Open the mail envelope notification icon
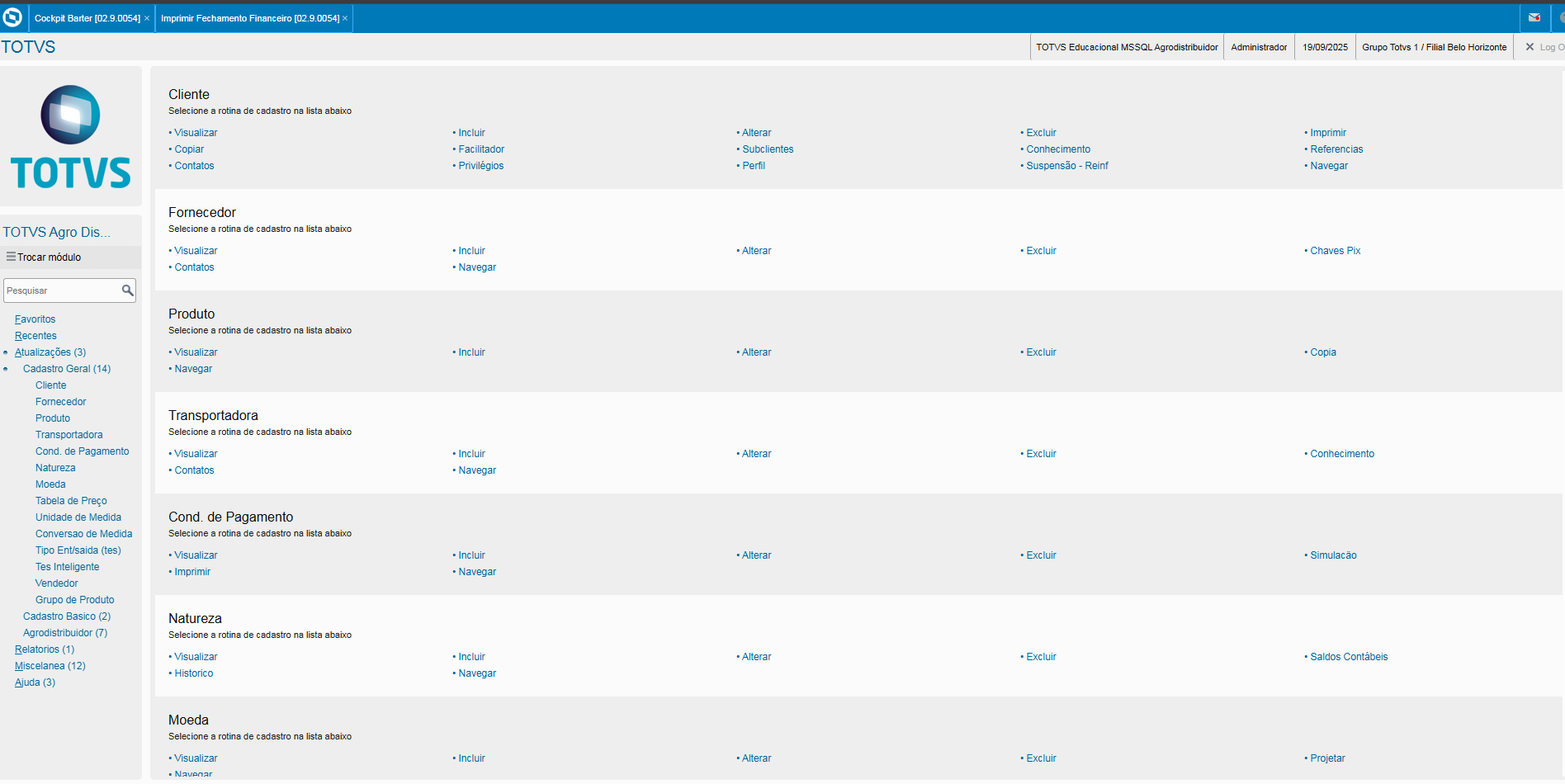 1534,17
